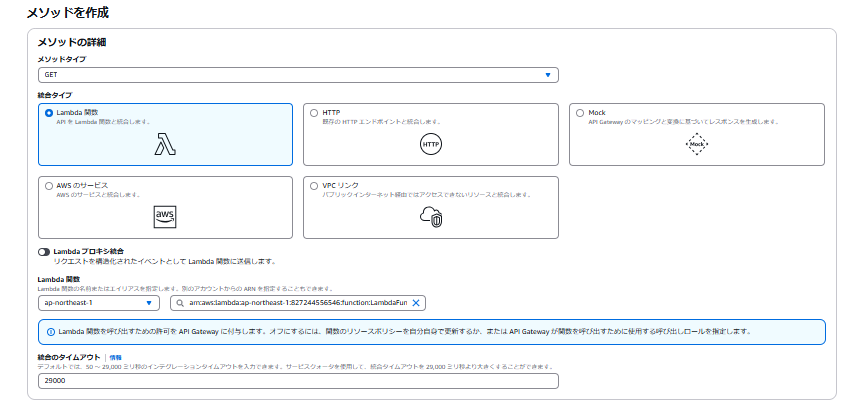Click the HTTP circle icon
The height and width of the screenshot is (403, 858).
tap(431, 145)
